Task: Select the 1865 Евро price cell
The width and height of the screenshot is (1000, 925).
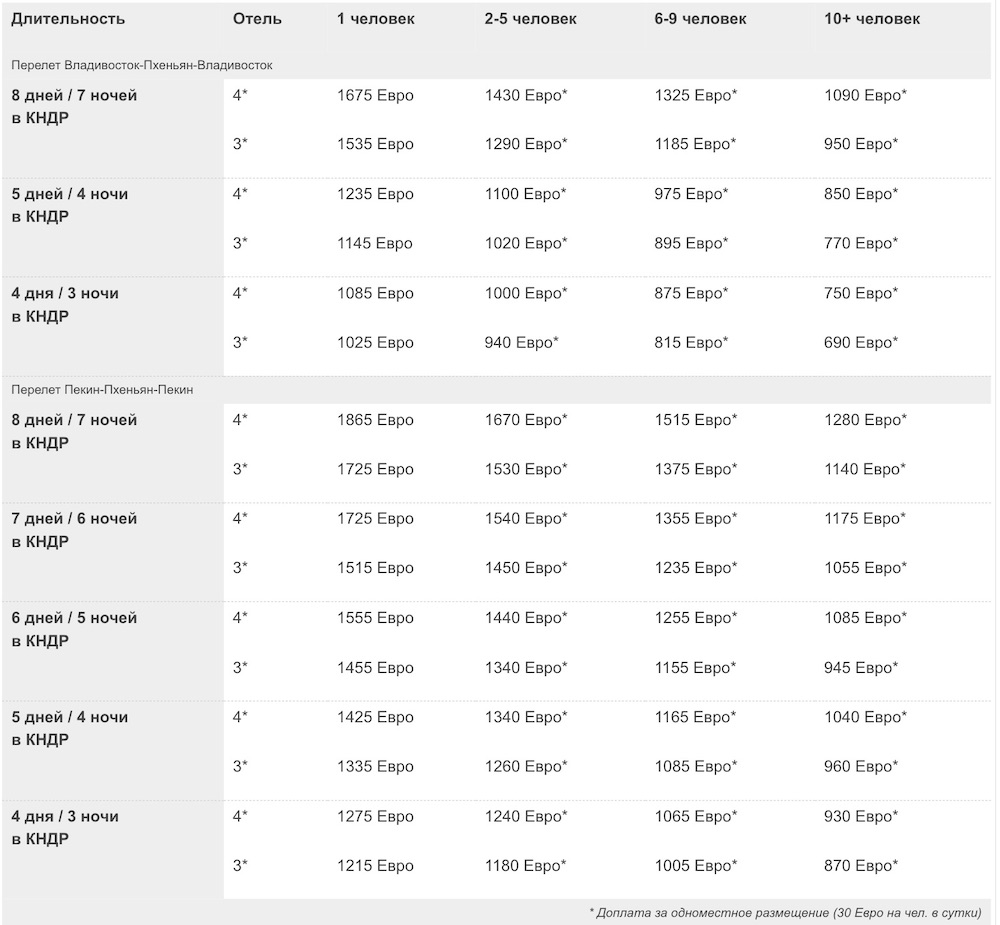Action: coord(375,420)
